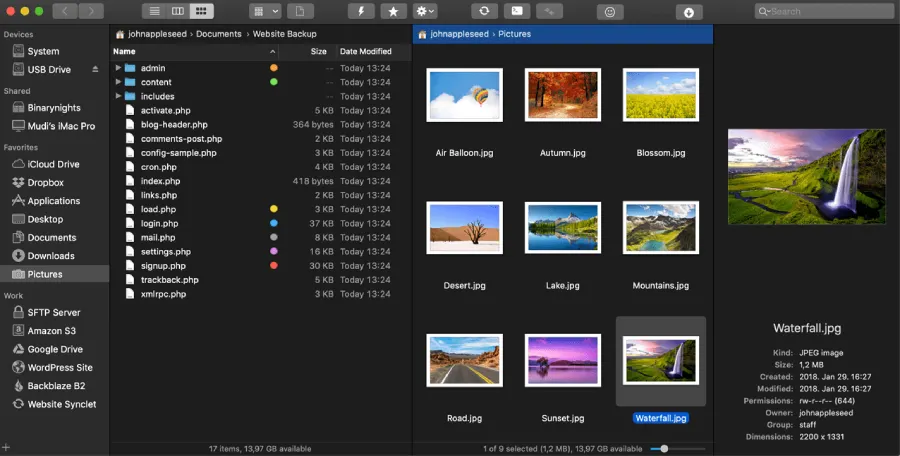Click the Waterfall preview image
The image size is (900, 456).
[806, 176]
